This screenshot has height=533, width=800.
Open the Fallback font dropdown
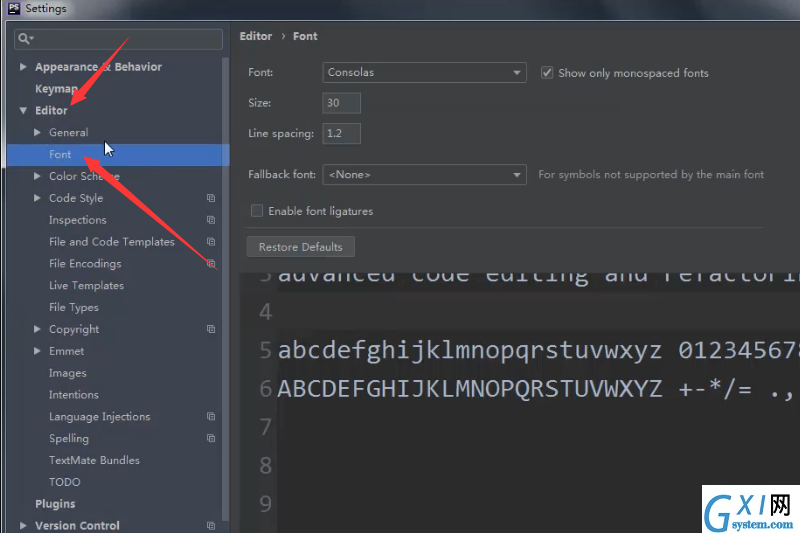(x=424, y=174)
